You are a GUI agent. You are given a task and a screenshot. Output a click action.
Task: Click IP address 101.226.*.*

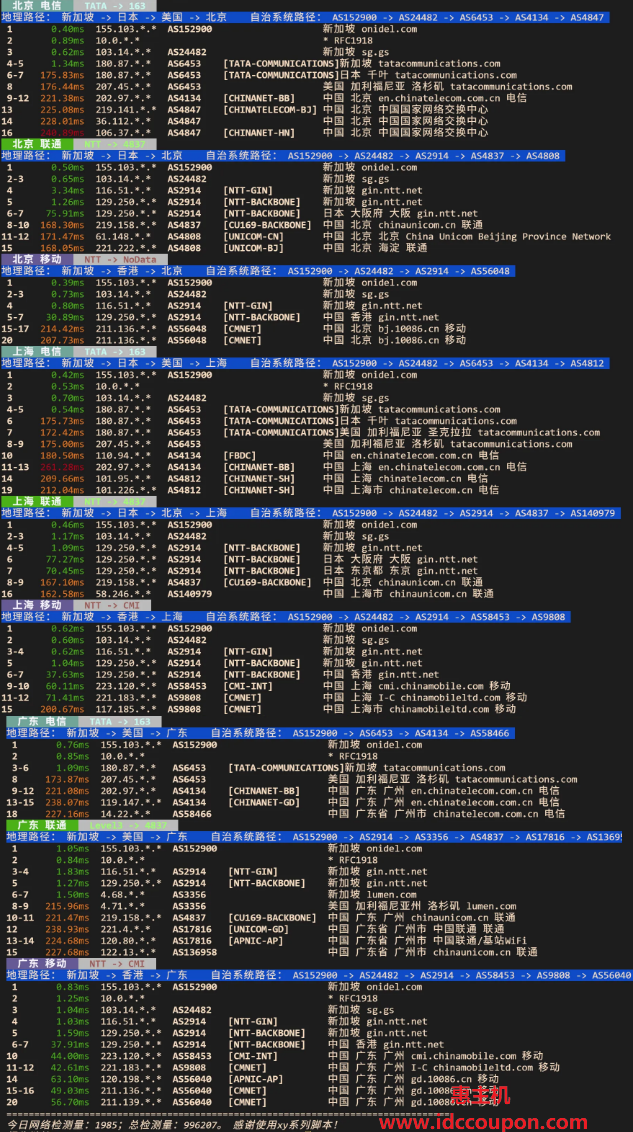point(126,490)
